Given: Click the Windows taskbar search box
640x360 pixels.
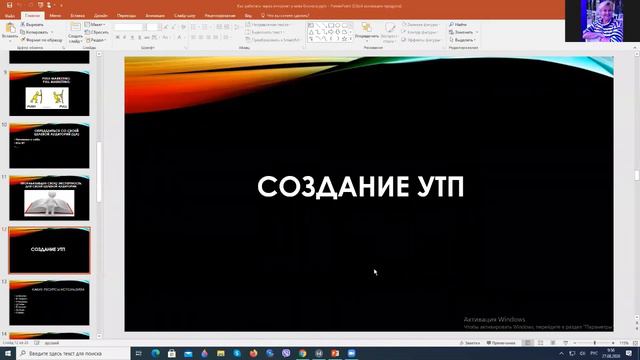Looking at the screenshot, I should pos(73,353).
